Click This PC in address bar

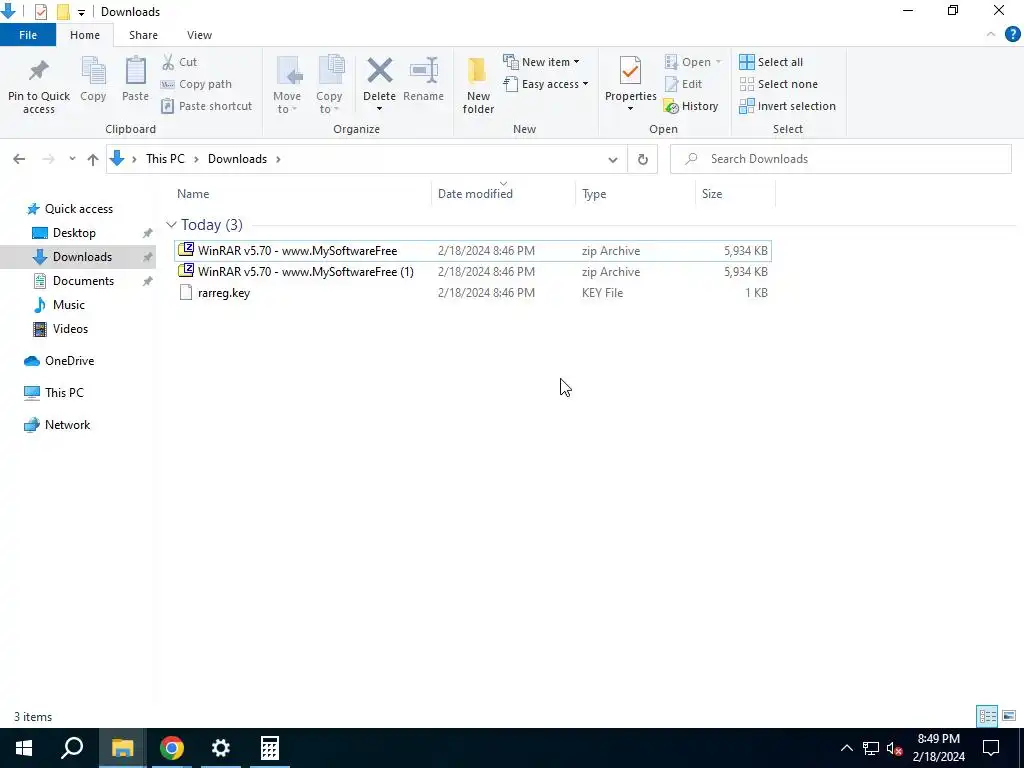point(165,159)
